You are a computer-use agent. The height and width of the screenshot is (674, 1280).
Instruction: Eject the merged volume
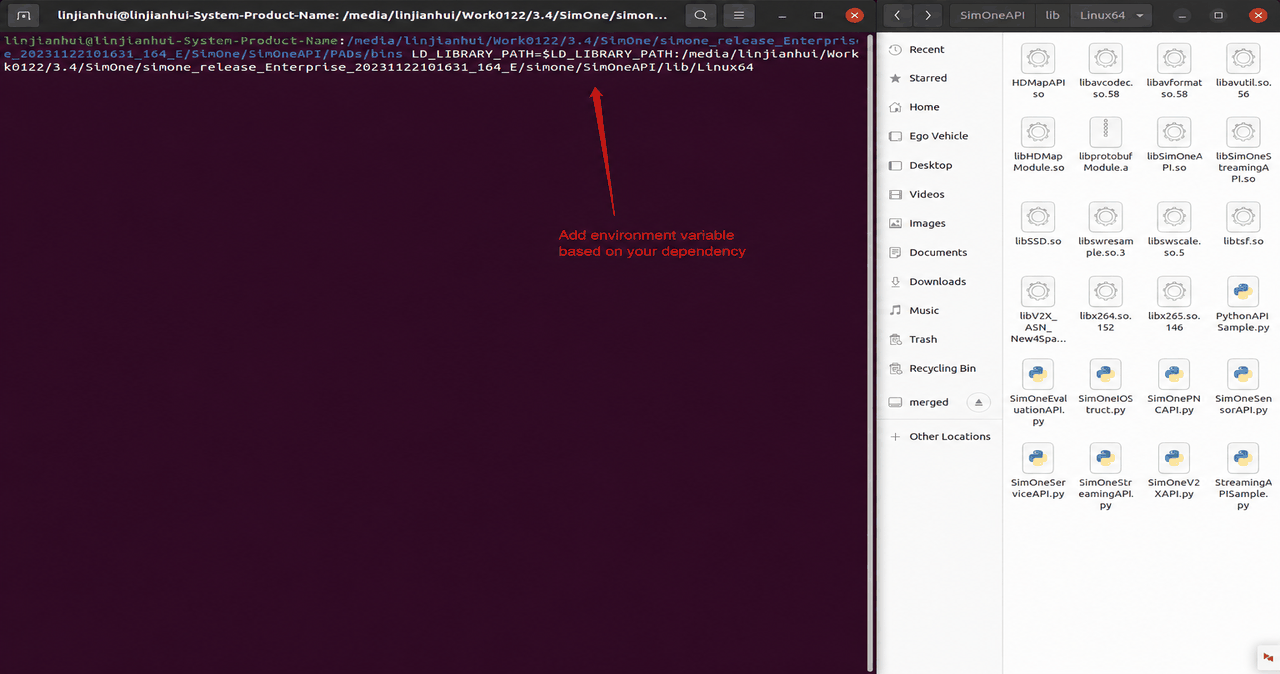pyautogui.click(x=979, y=402)
